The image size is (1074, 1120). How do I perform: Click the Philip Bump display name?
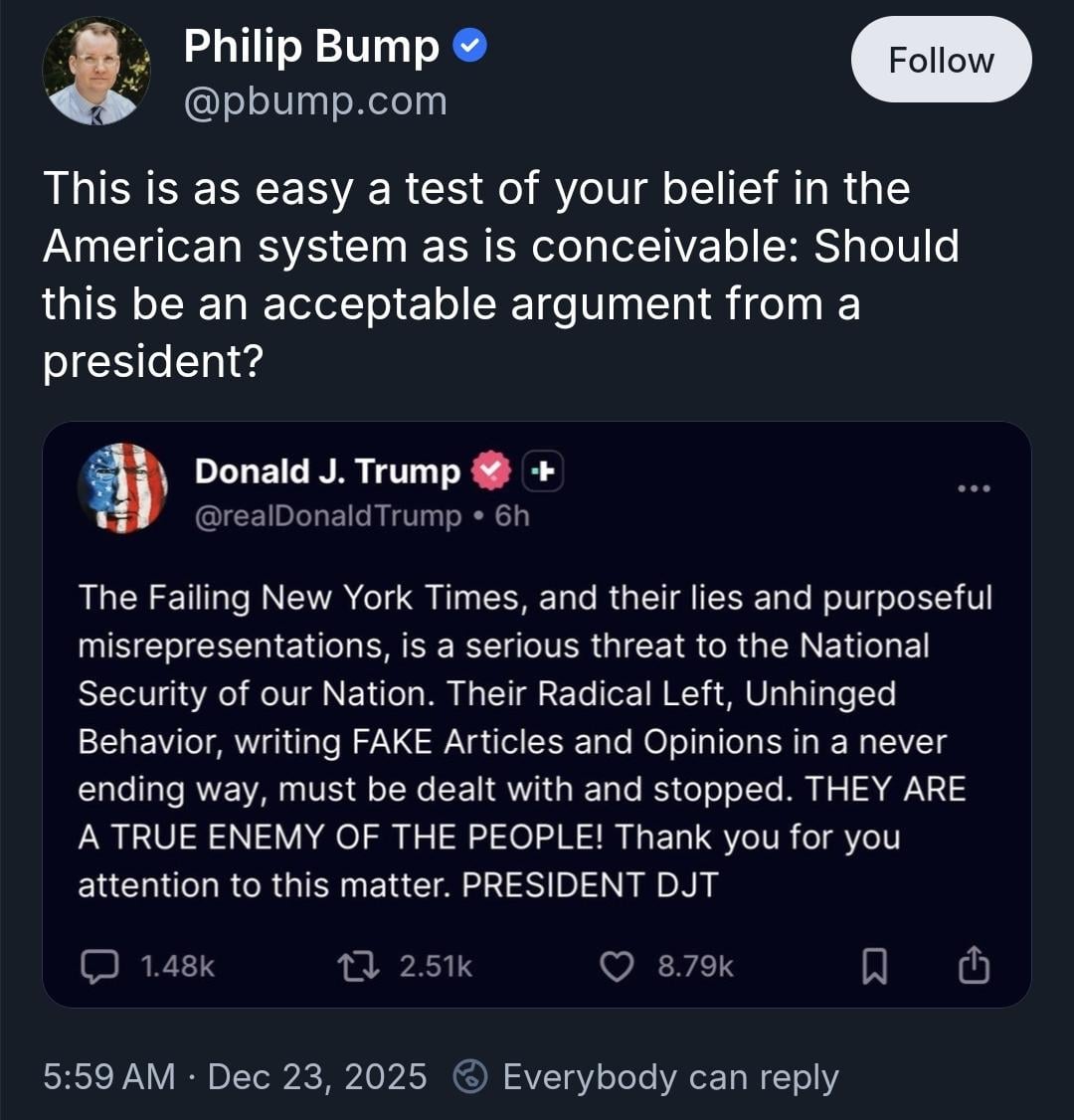pos(311,47)
